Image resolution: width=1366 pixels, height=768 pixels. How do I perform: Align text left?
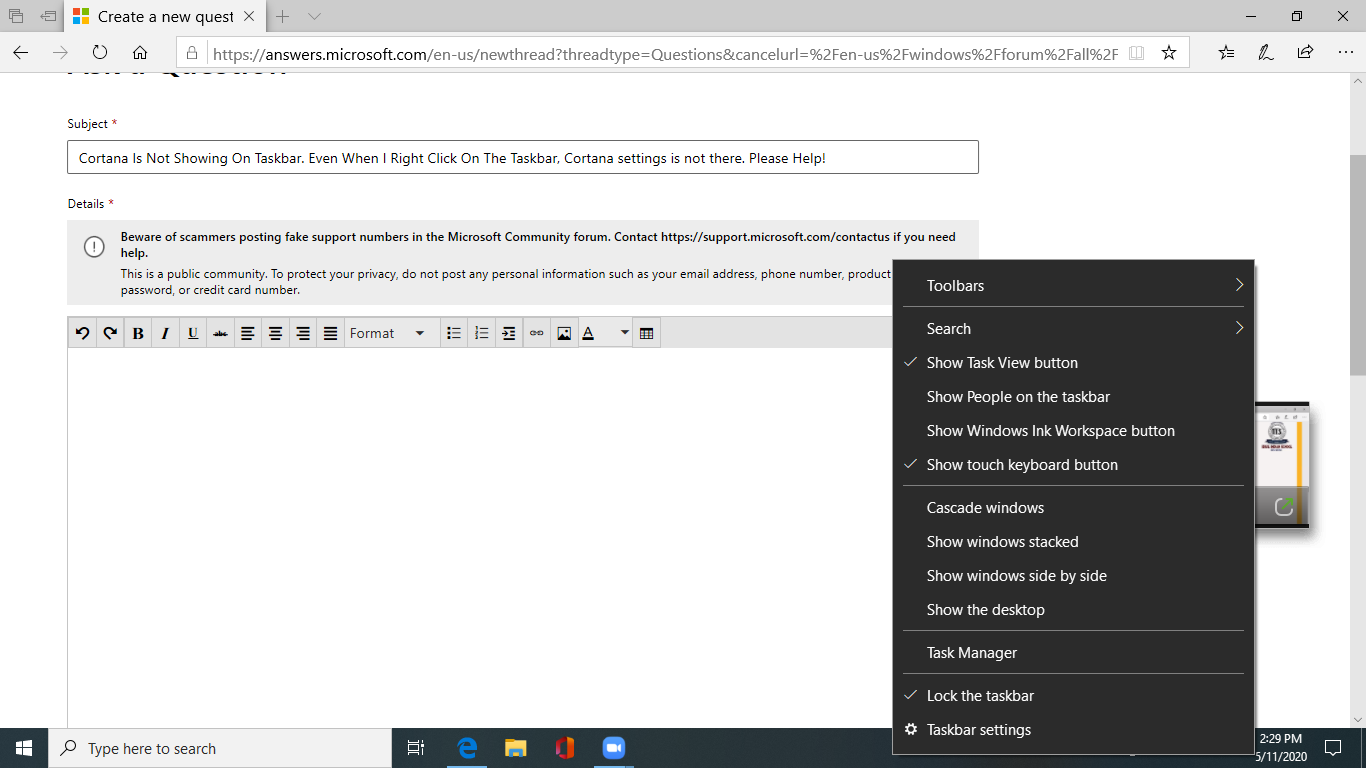click(x=247, y=333)
